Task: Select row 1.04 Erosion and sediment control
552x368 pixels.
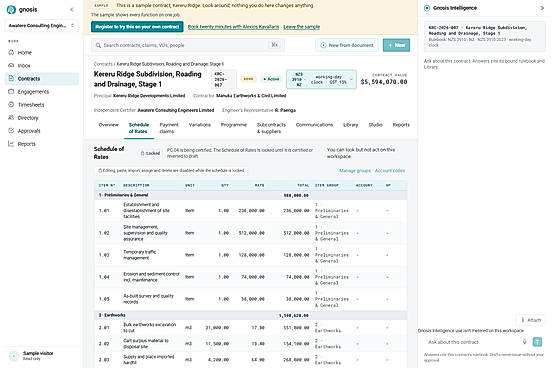Action: click(x=251, y=277)
